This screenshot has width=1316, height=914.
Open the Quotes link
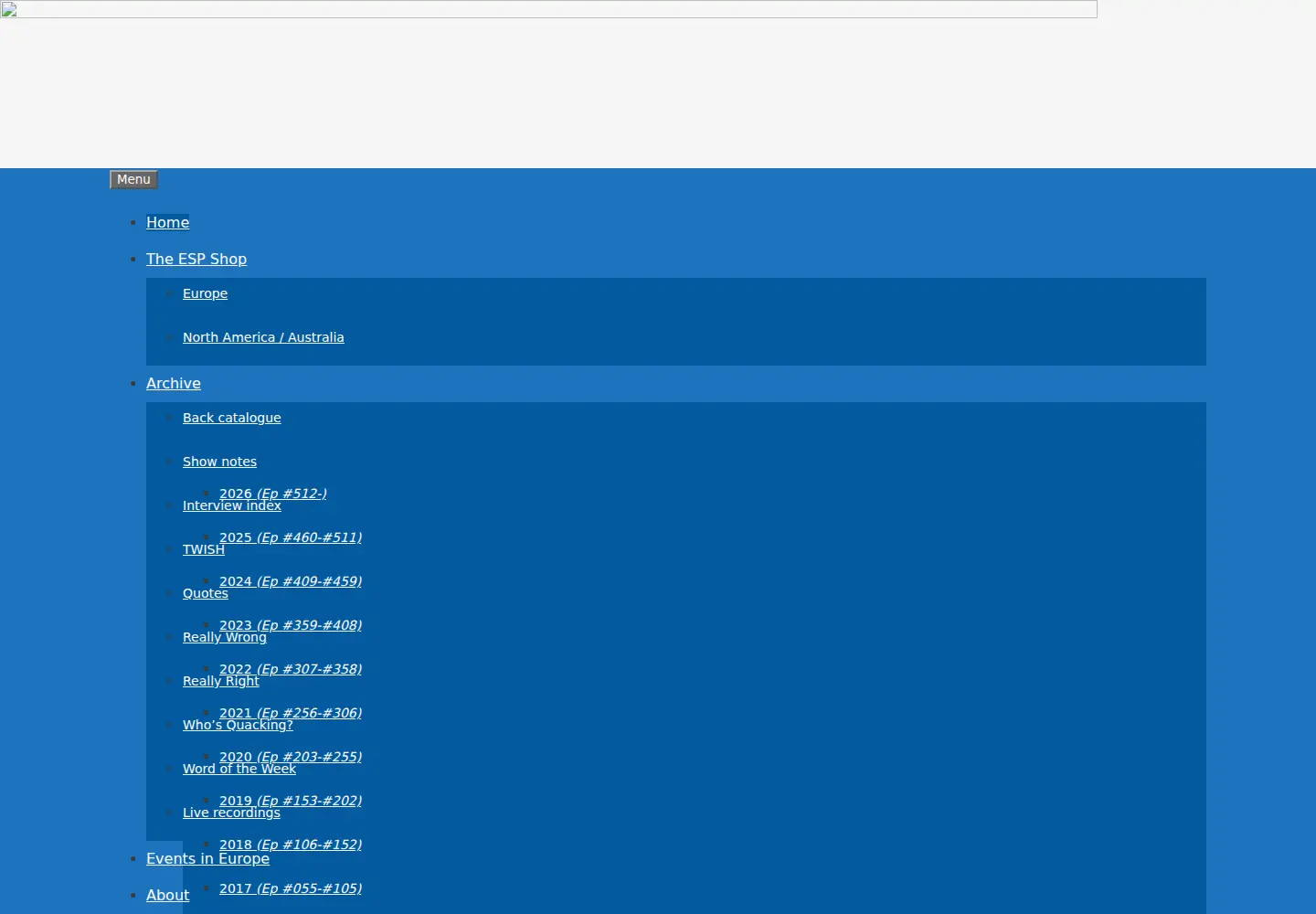tap(206, 593)
